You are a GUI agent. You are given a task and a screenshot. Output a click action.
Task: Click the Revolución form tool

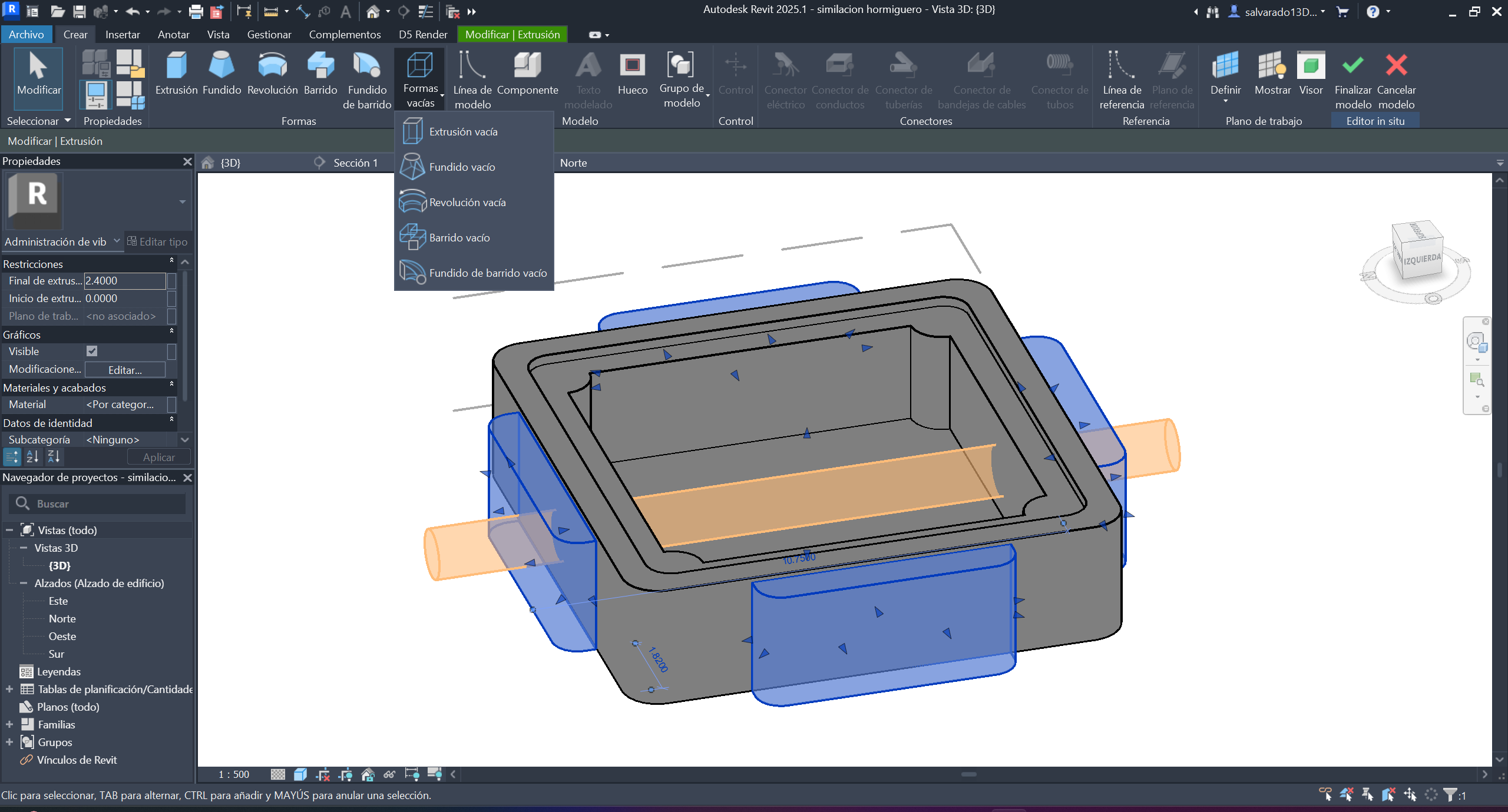(x=272, y=73)
